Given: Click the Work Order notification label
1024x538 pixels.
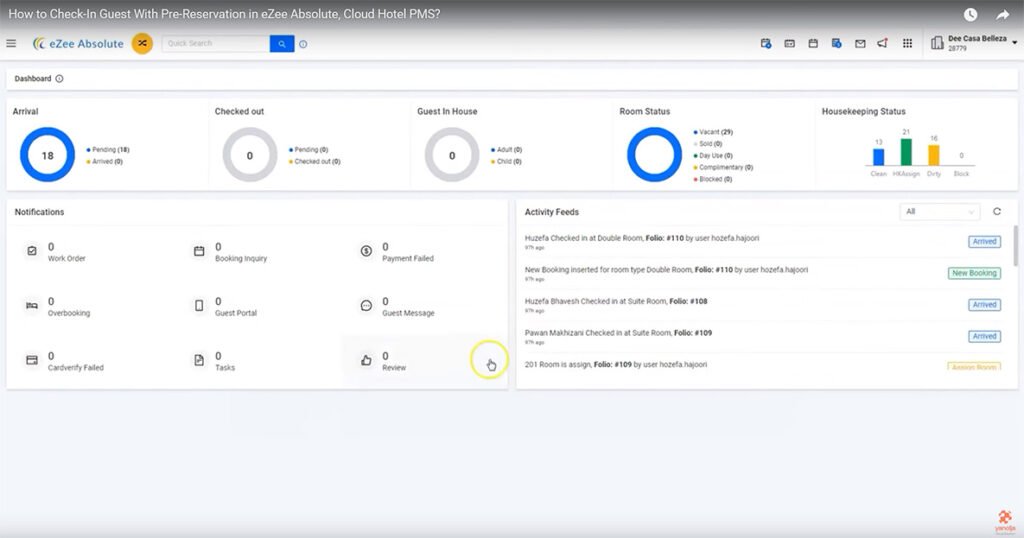Looking at the screenshot, I should click(67, 259).
